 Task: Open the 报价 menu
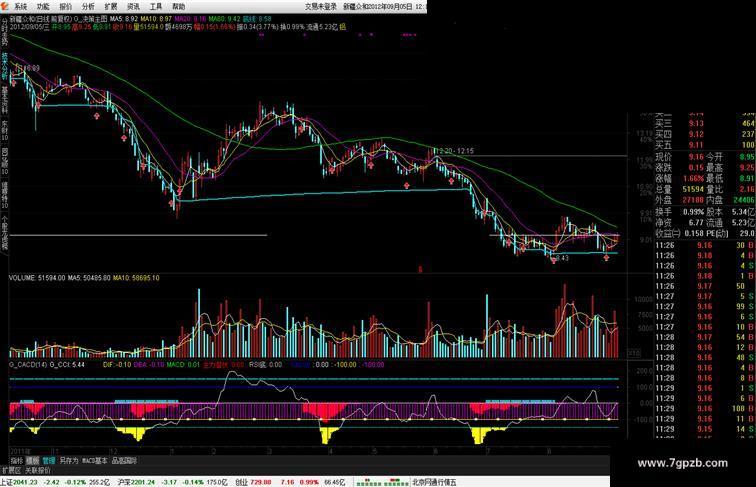pos(66,7)
